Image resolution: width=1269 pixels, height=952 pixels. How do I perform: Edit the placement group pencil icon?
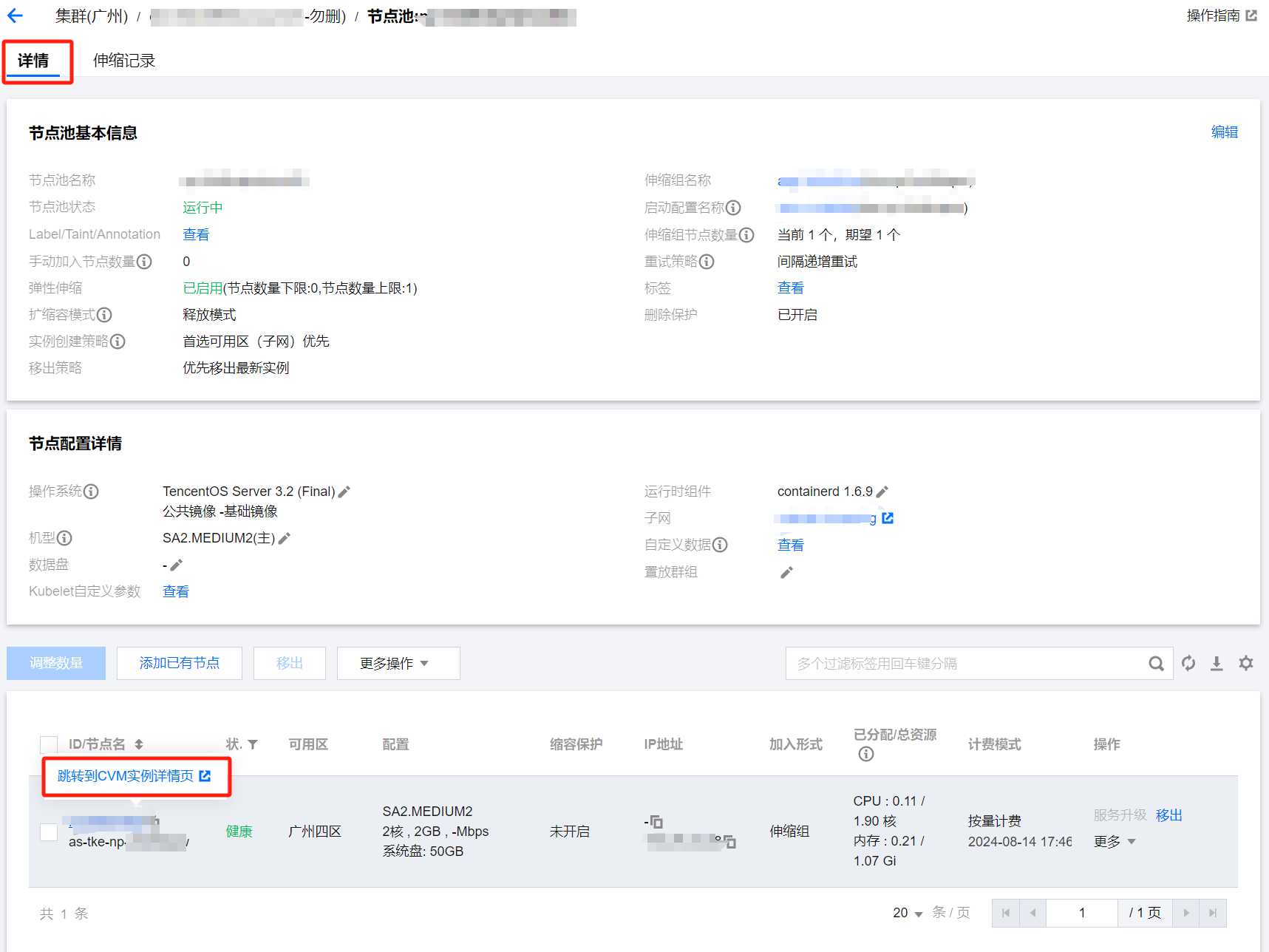[787, 573]
